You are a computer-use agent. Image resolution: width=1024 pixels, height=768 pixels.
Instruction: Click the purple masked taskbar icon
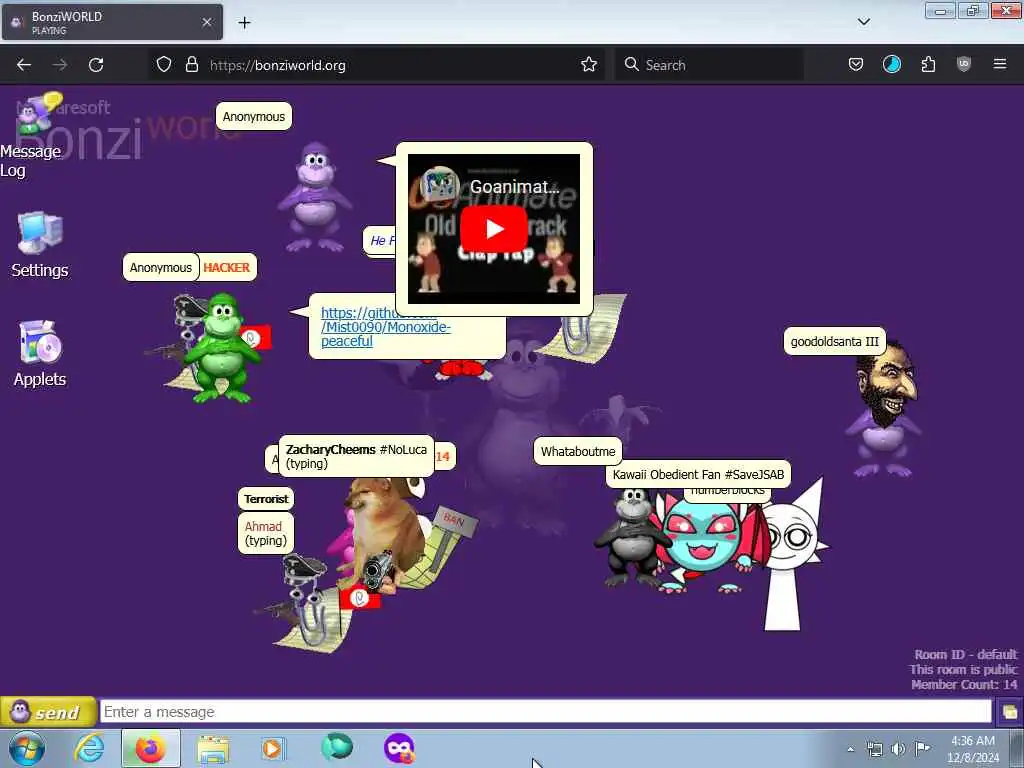click(399, 748)
